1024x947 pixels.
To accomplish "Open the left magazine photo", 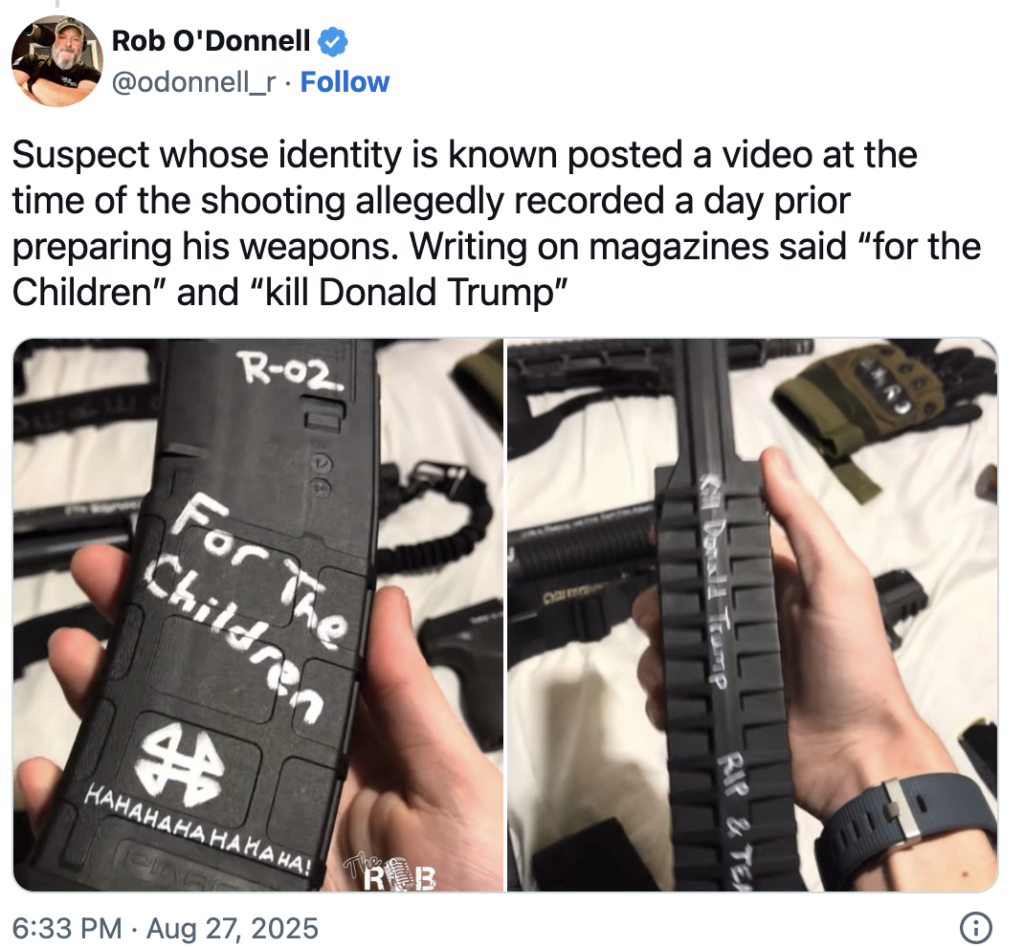I will [x=259, y=615].
